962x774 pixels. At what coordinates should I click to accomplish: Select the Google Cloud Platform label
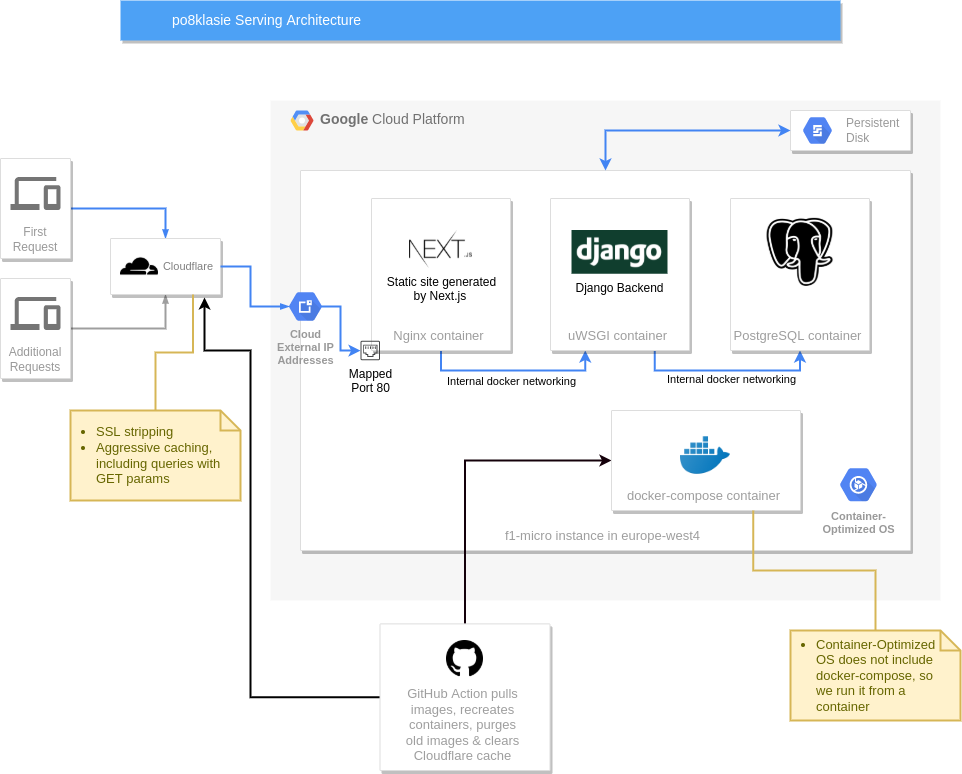(x=392, y=119)
